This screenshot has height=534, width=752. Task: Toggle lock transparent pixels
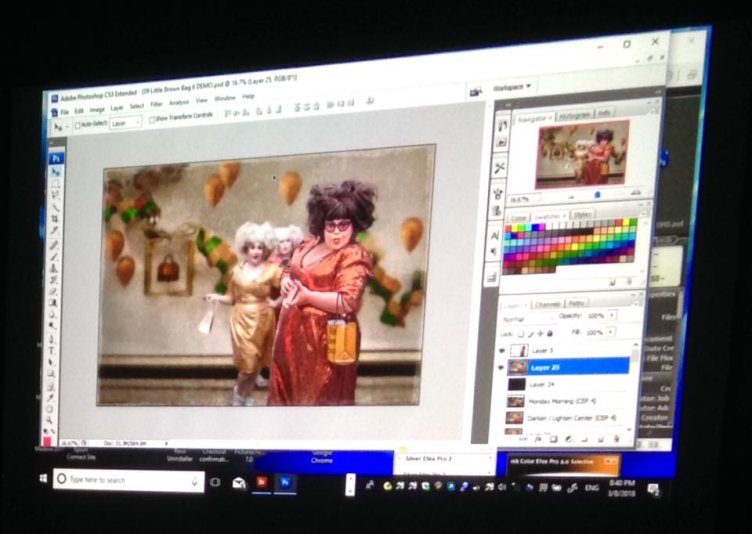pos(521,334)
